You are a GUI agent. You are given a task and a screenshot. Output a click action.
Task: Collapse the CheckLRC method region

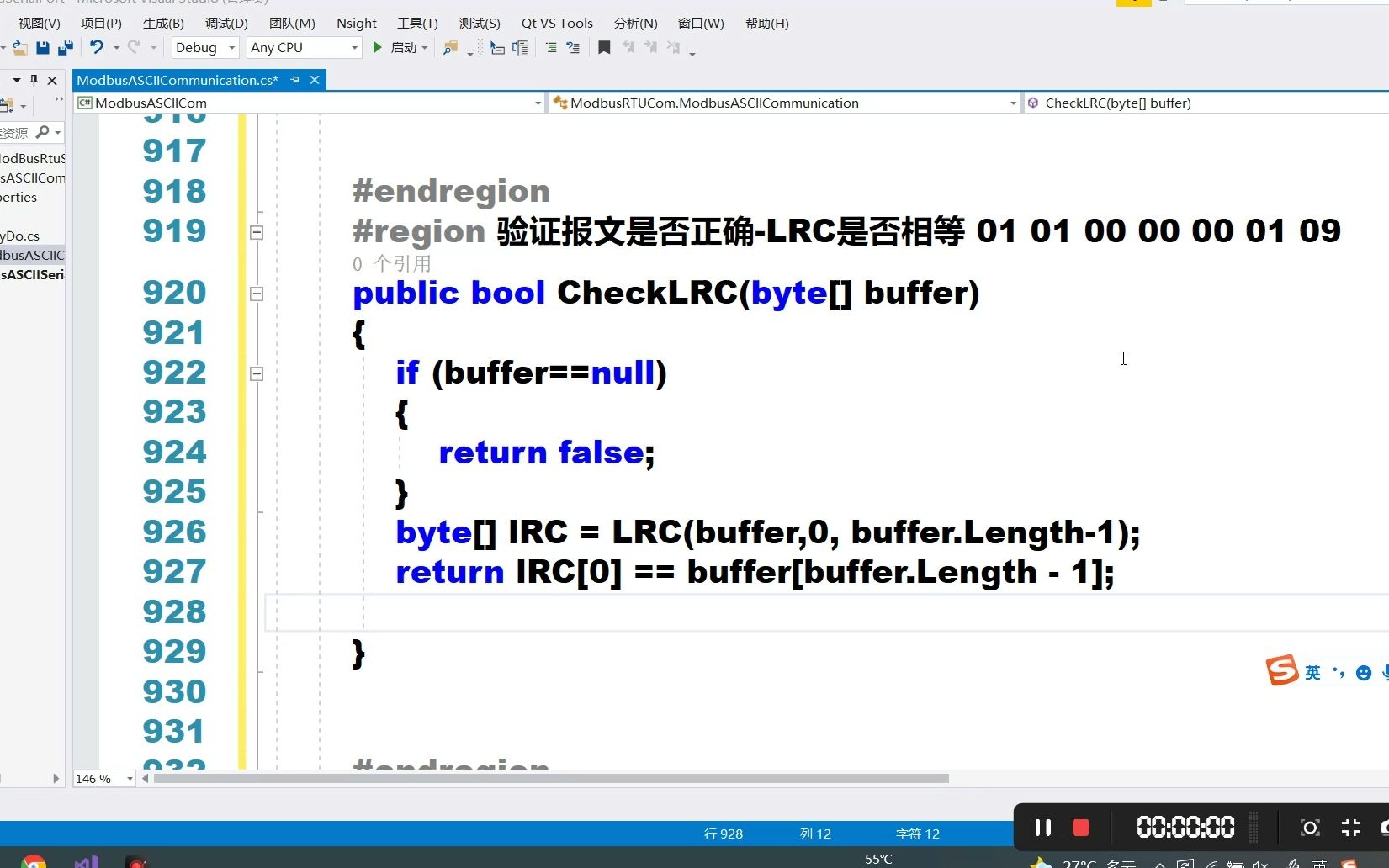257,294
